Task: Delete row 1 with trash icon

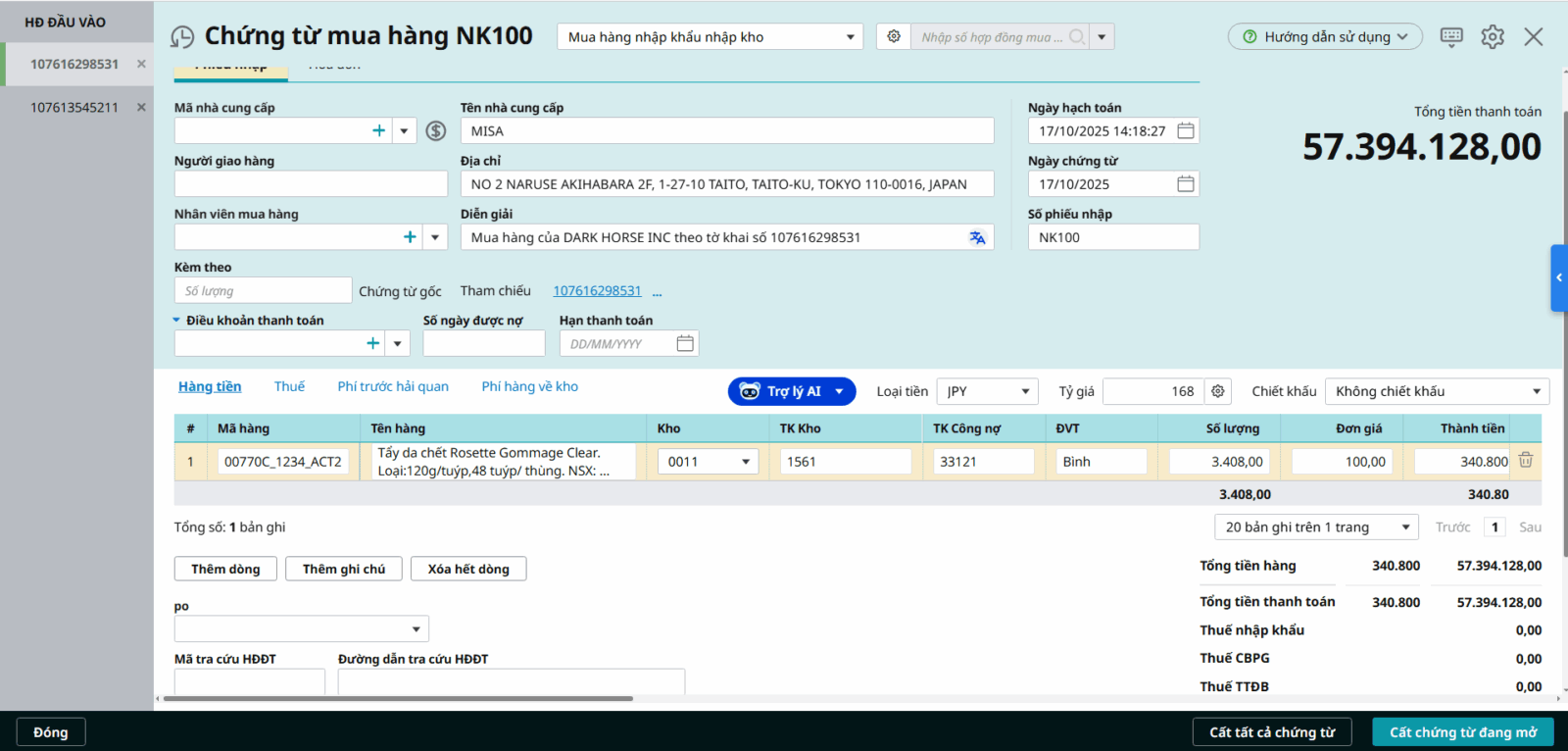Action: (x=1526, y=461)
